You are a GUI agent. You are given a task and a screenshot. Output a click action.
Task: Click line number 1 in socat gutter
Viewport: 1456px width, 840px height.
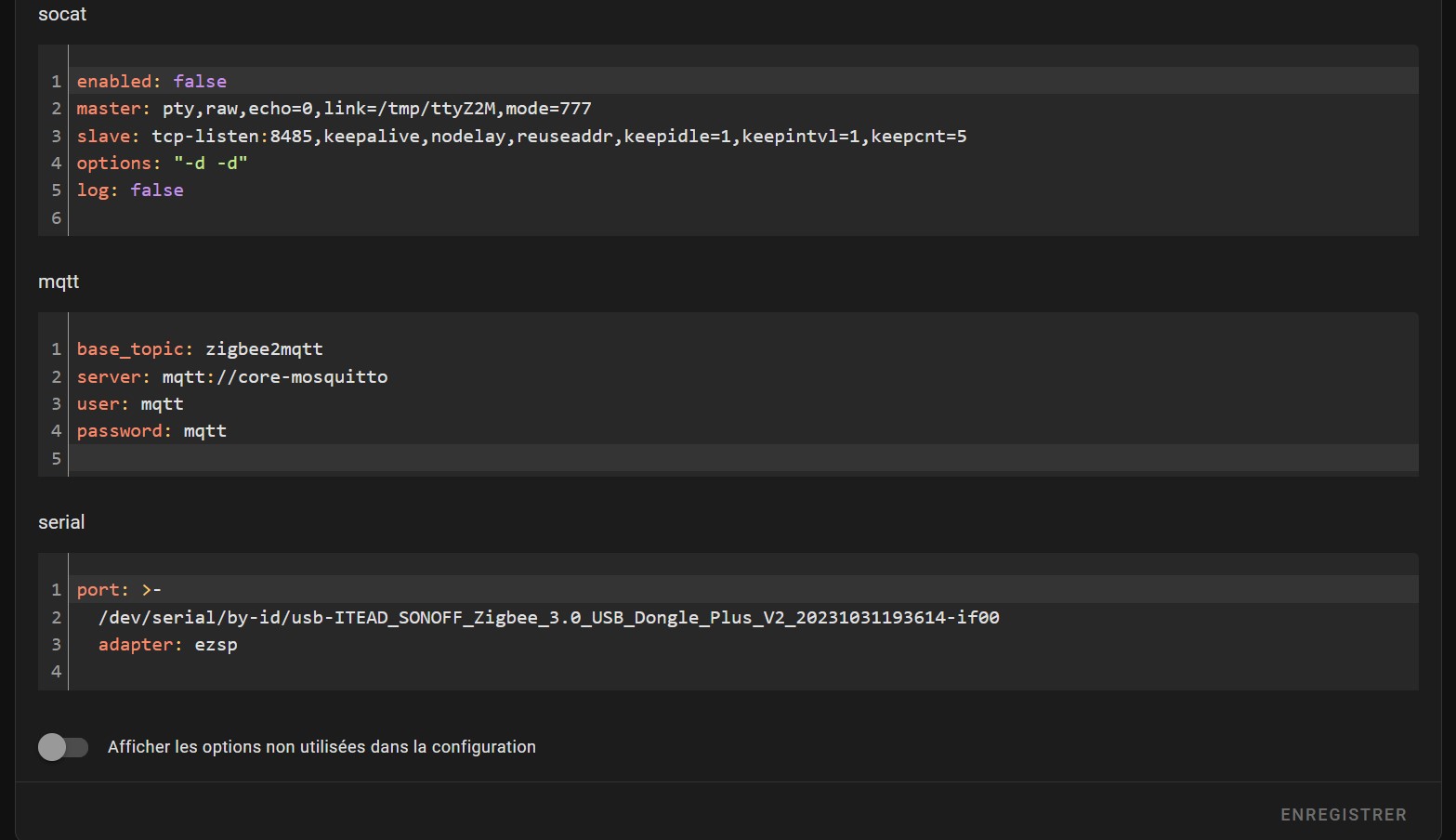click(56, 82)
